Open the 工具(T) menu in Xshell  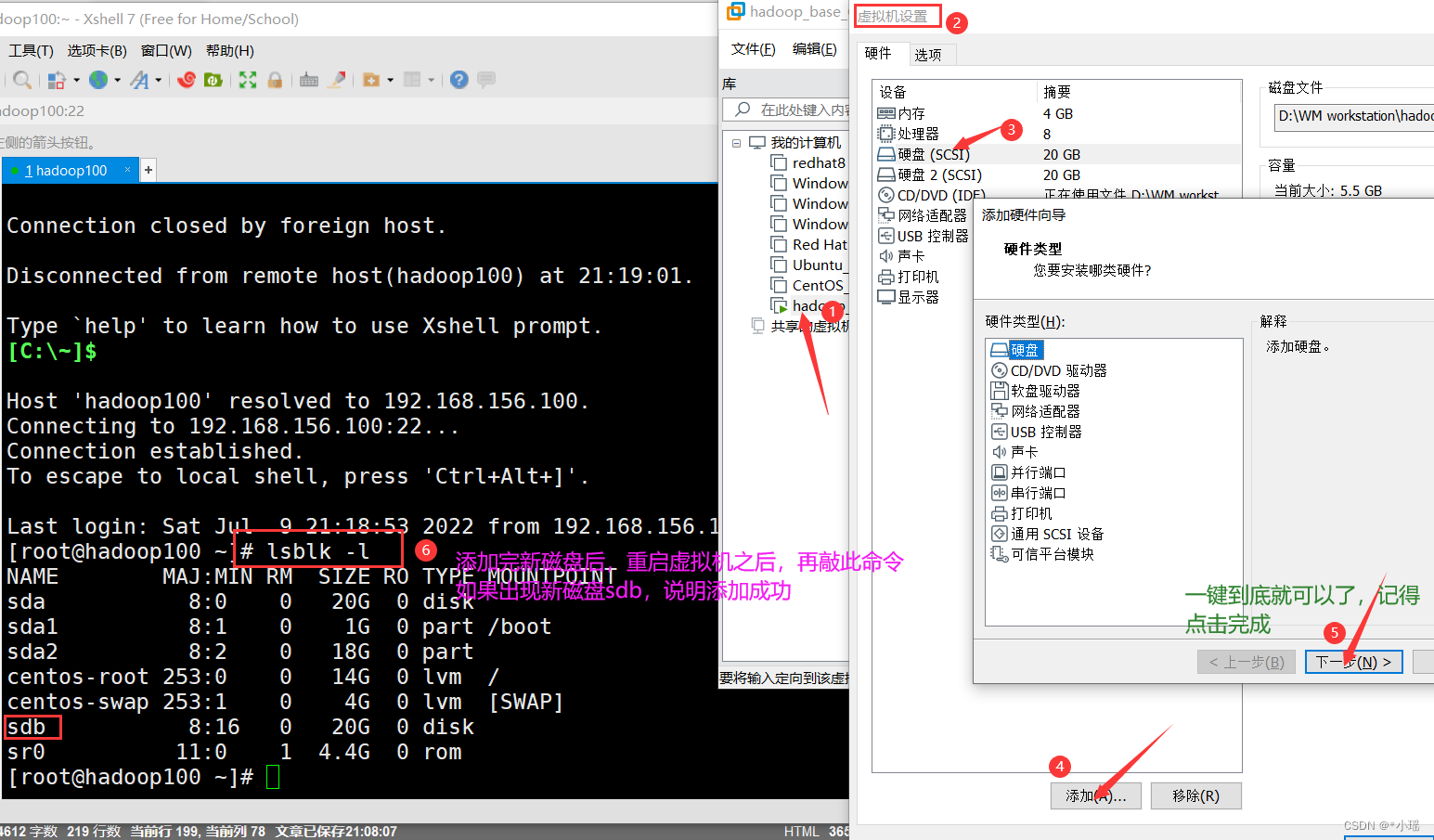pos(31,51)
